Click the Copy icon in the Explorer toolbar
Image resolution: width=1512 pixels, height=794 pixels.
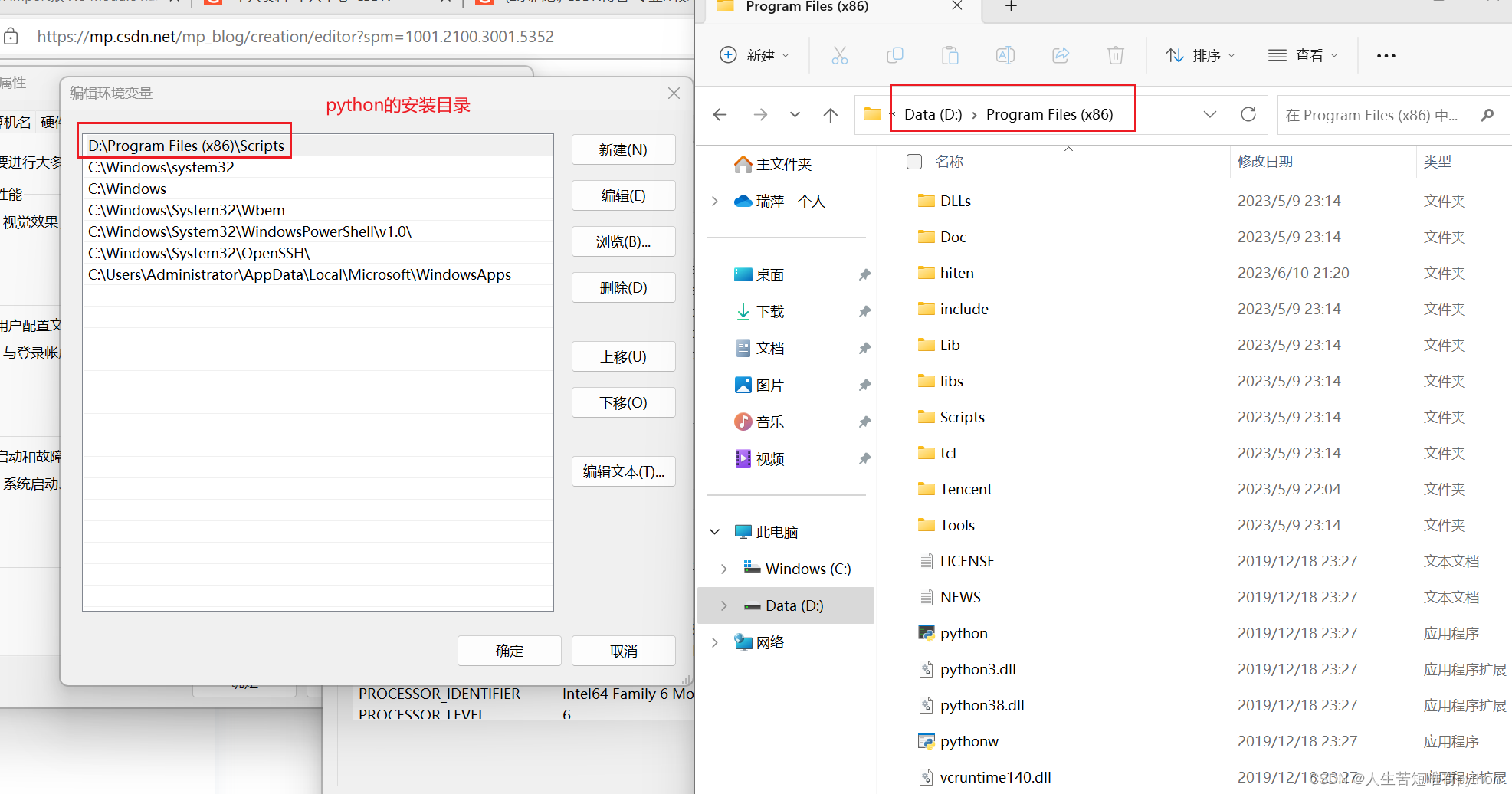894,54
